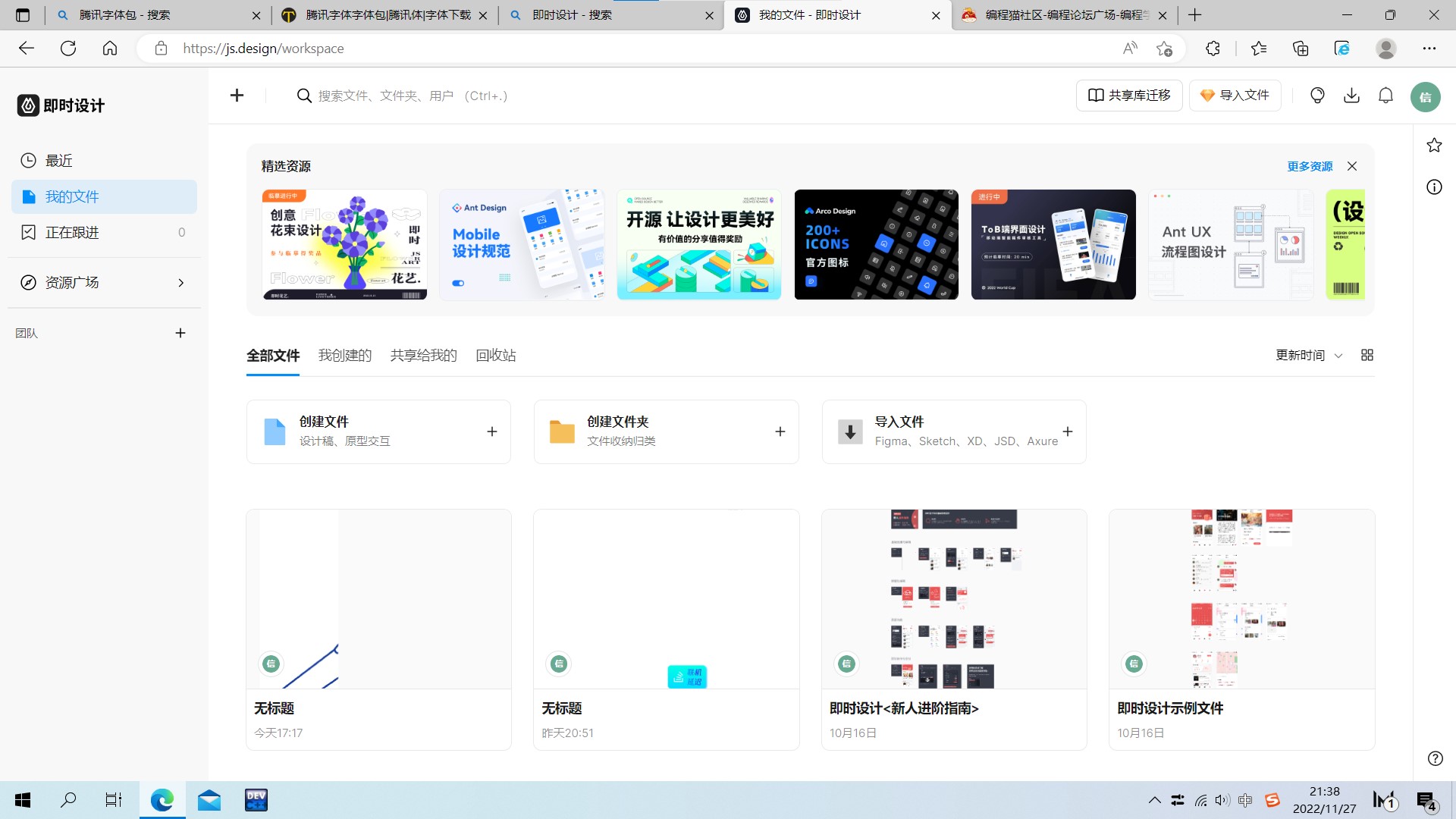
Task: Open the 最近 recent files section
Action: [x=104, y=161]
